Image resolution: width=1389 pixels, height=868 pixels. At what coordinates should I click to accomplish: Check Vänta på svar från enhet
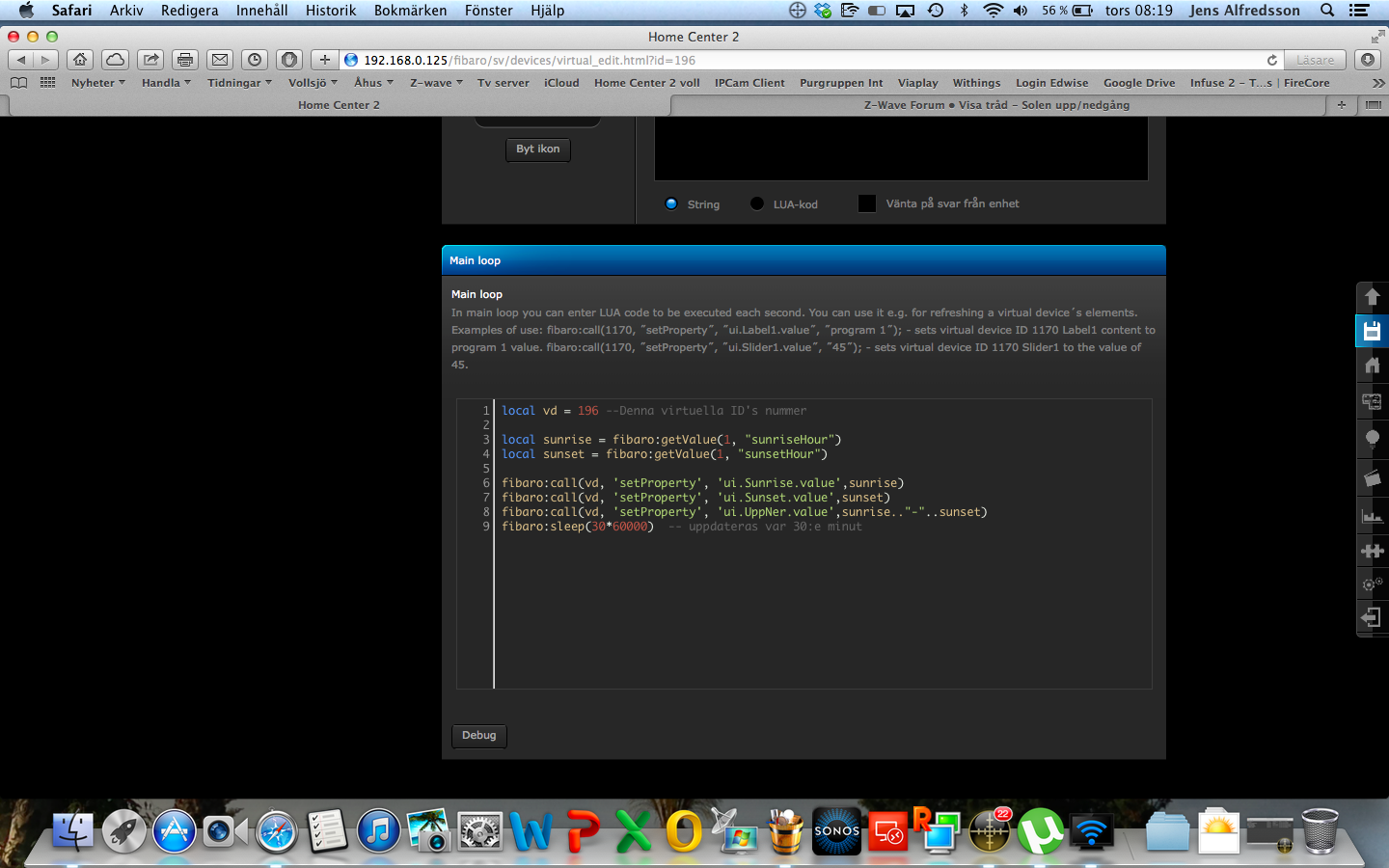point(867,203)
